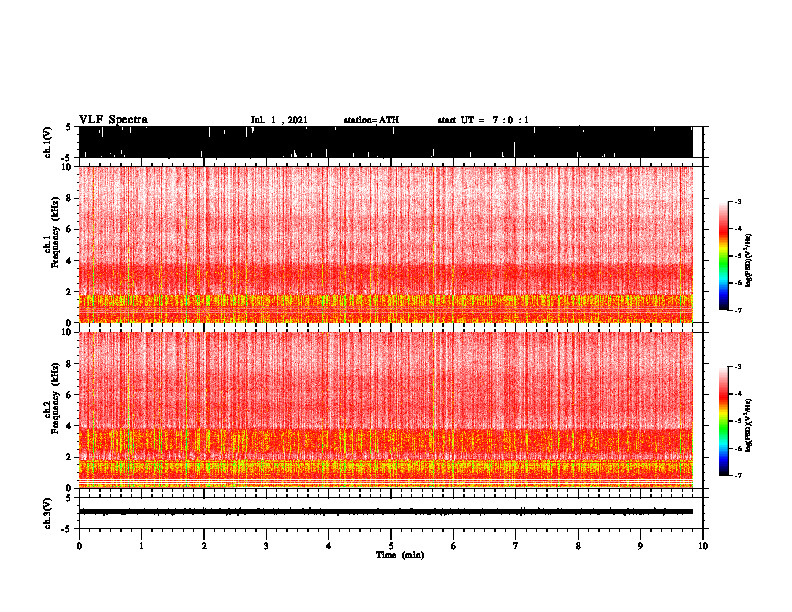
Task: Click the "ch.1(V)" axis label
Action: [x=48, y=142]
